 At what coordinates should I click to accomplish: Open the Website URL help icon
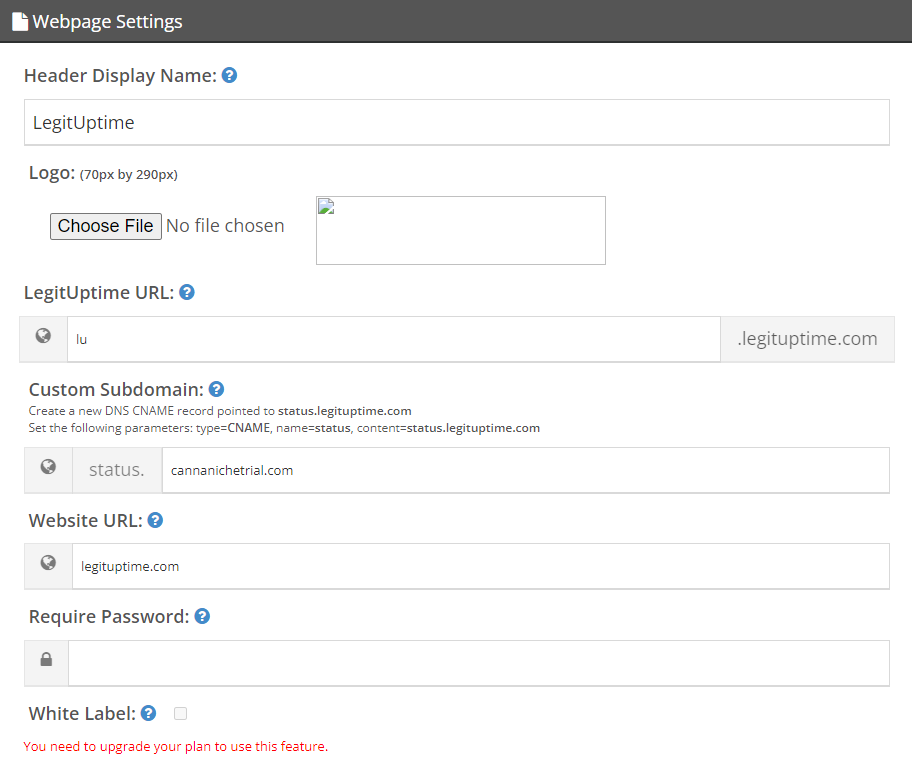(x=155, y=521)
